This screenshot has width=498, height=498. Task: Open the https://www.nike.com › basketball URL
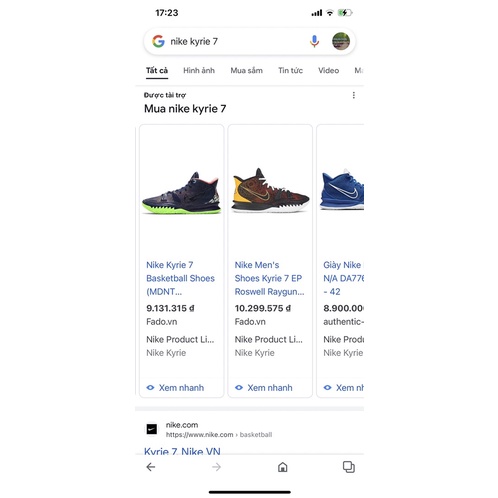click(x=219, y=435)
